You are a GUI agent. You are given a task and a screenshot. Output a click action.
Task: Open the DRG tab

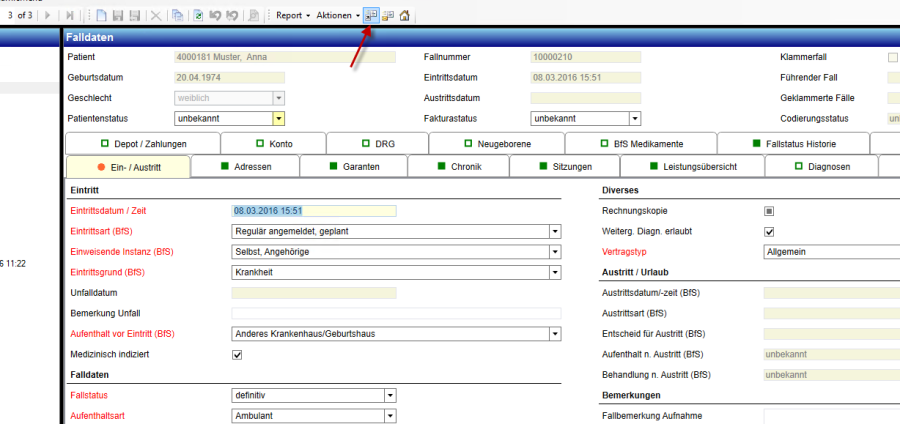click(378, 144)
